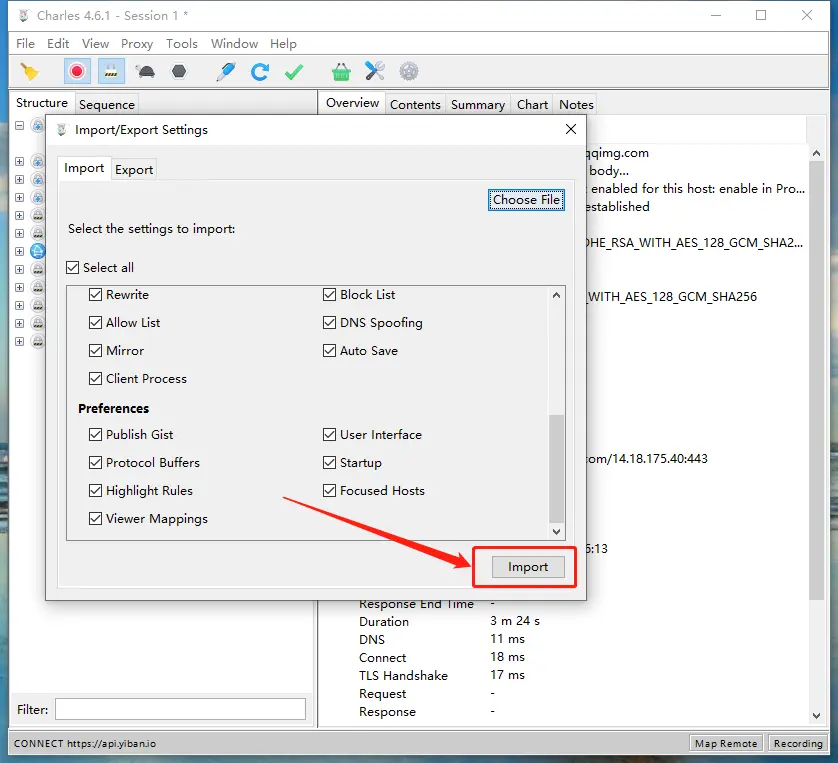Click the Import button
The image size is (838, 763).
(x=528, y=567)
